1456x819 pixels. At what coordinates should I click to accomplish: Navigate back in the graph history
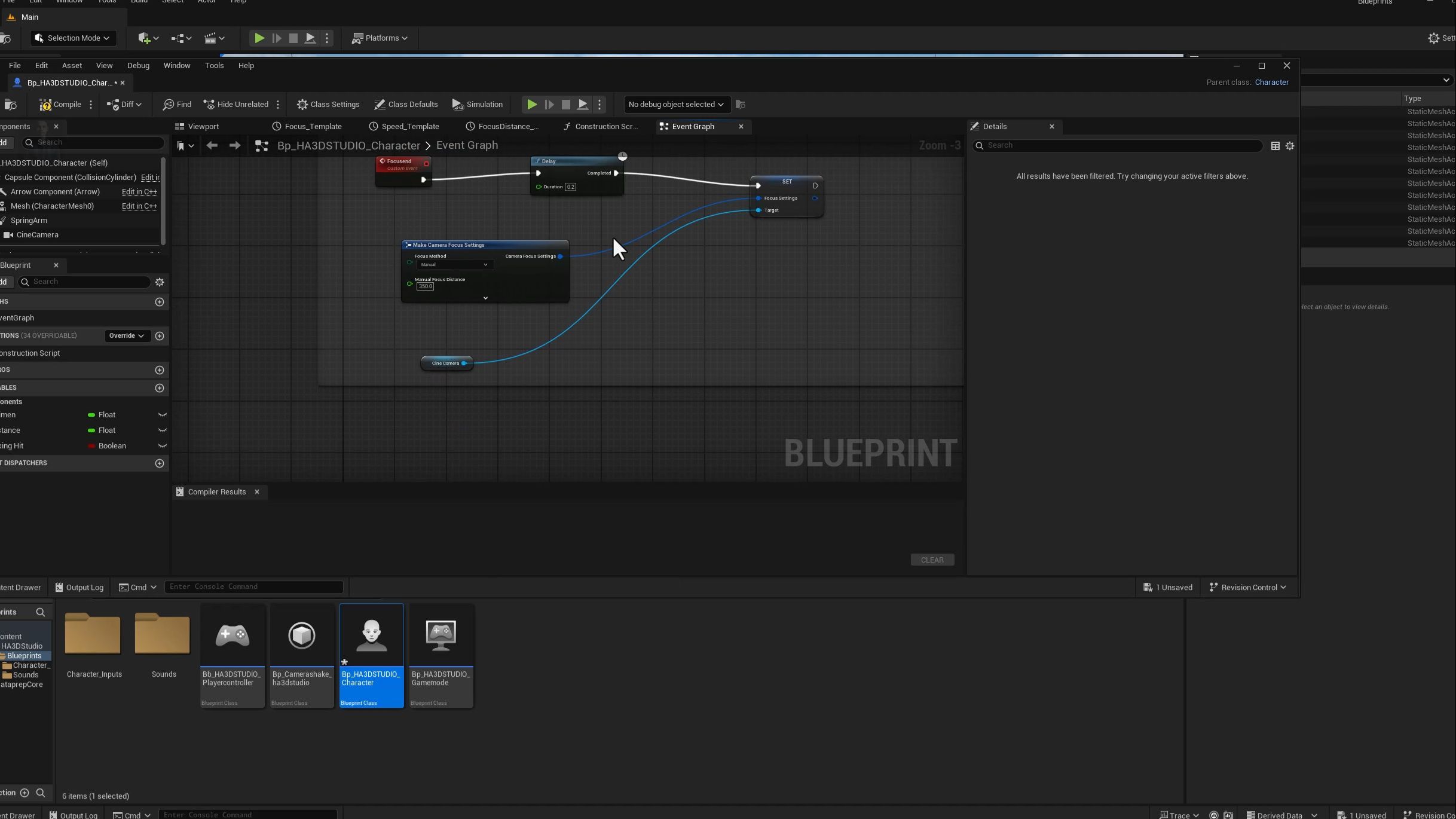[212, 145]
